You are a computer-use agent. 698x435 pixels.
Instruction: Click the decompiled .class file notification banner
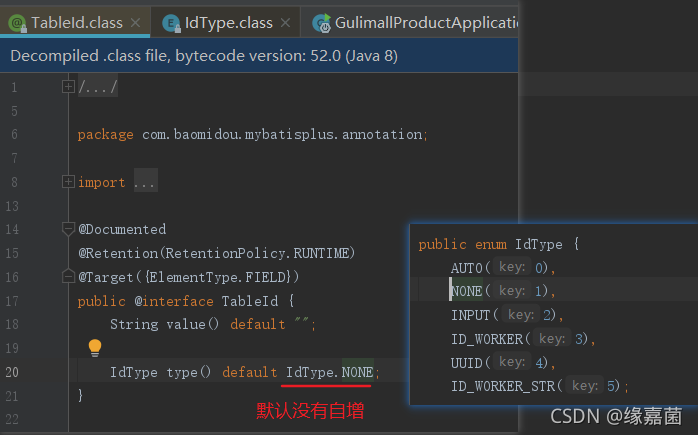tap(259, 56)
